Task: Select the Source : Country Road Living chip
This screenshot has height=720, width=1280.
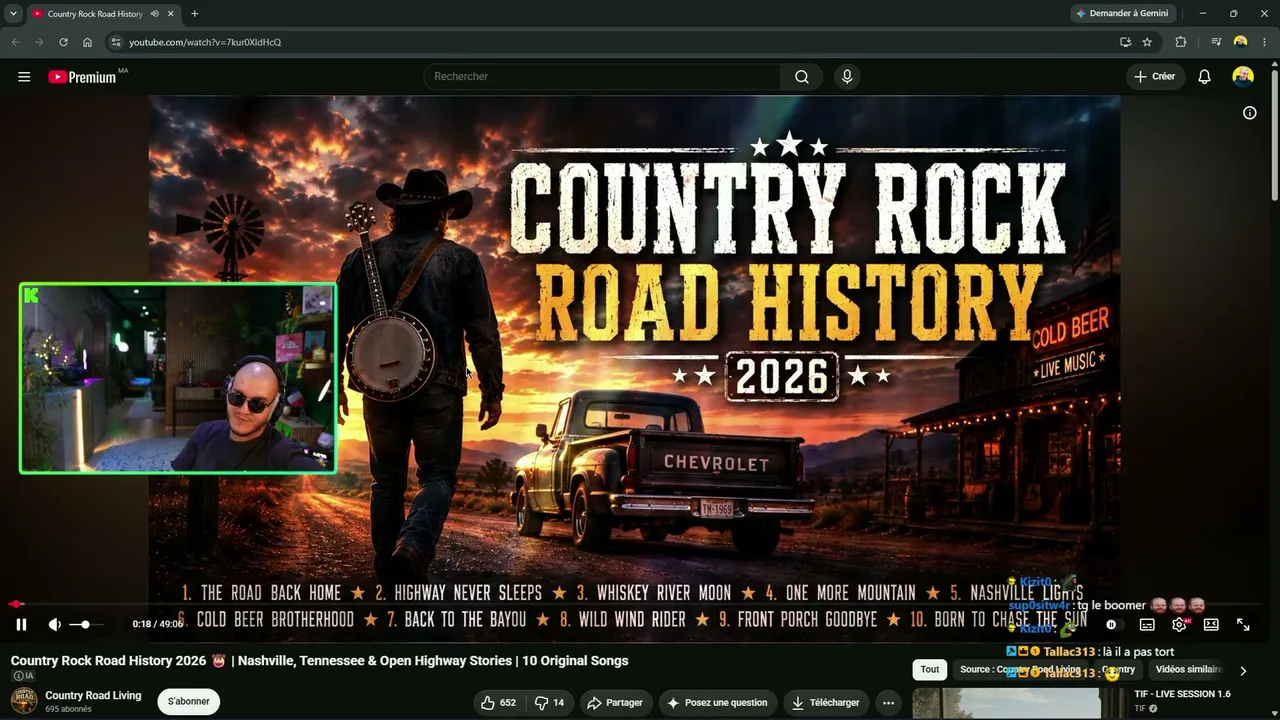Action: (x=1020, y=670)
